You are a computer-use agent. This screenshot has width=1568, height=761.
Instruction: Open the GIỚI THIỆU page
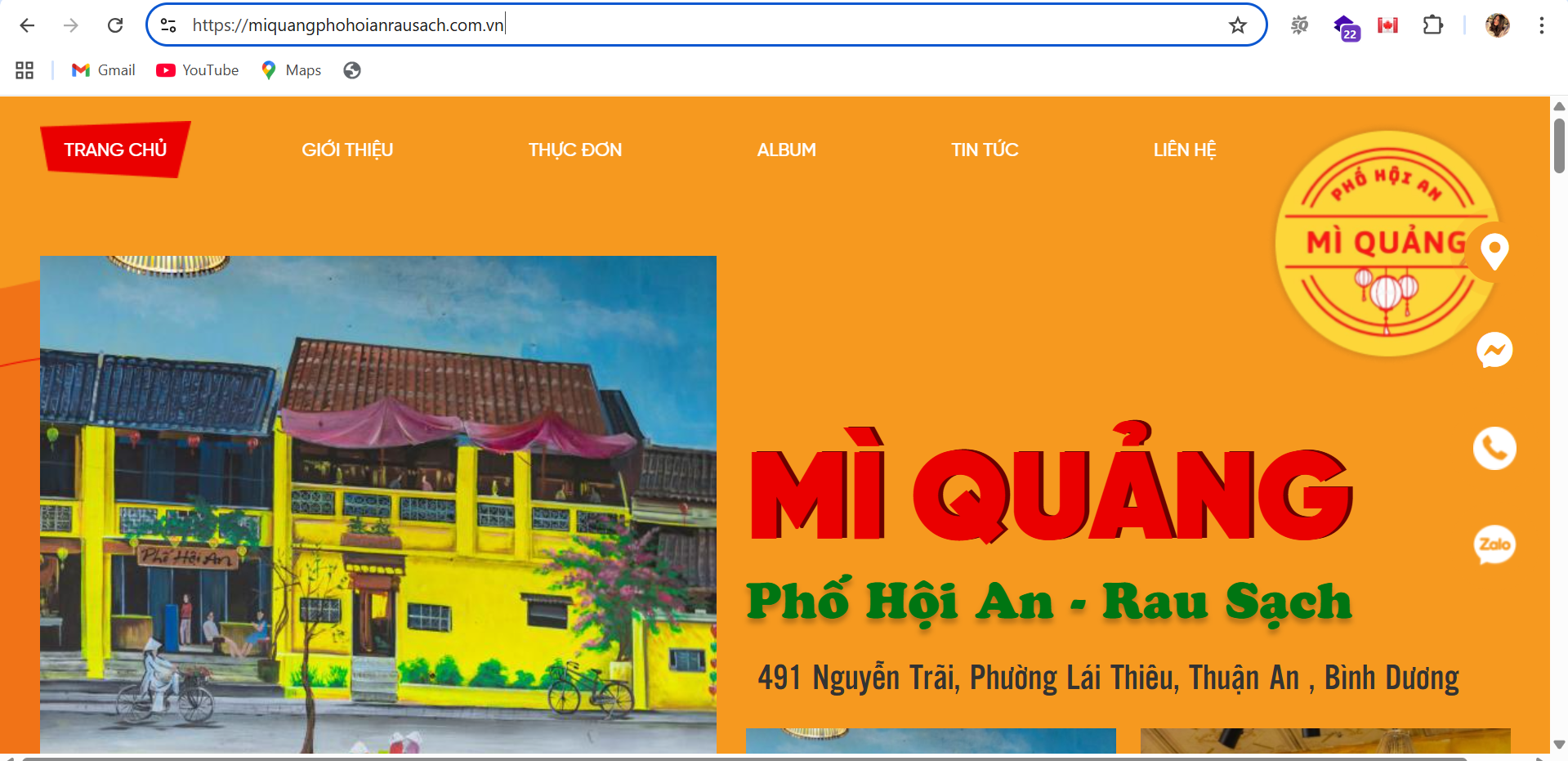click(x=347, y=150)
